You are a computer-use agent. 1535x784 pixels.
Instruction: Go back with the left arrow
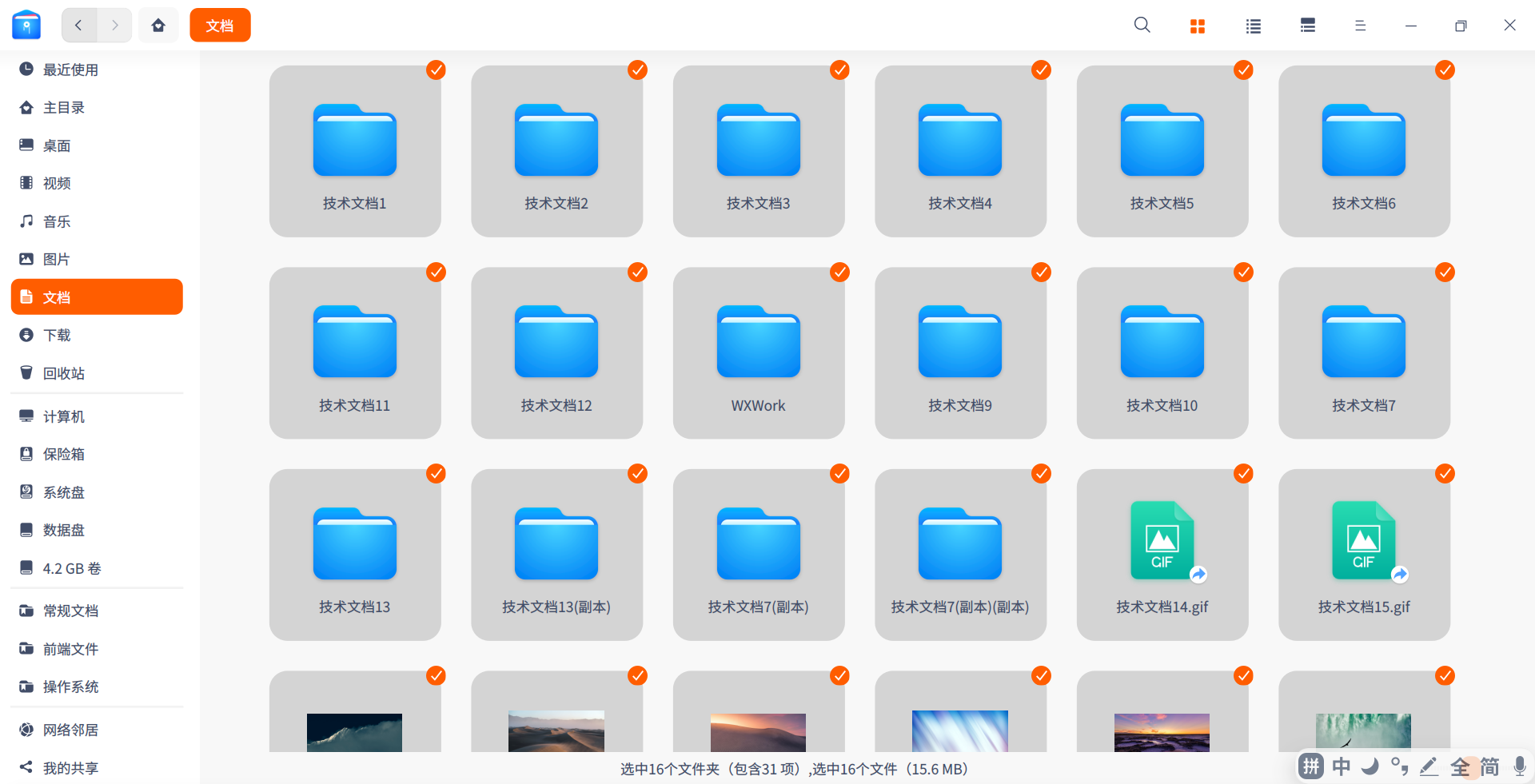[79, 26]
